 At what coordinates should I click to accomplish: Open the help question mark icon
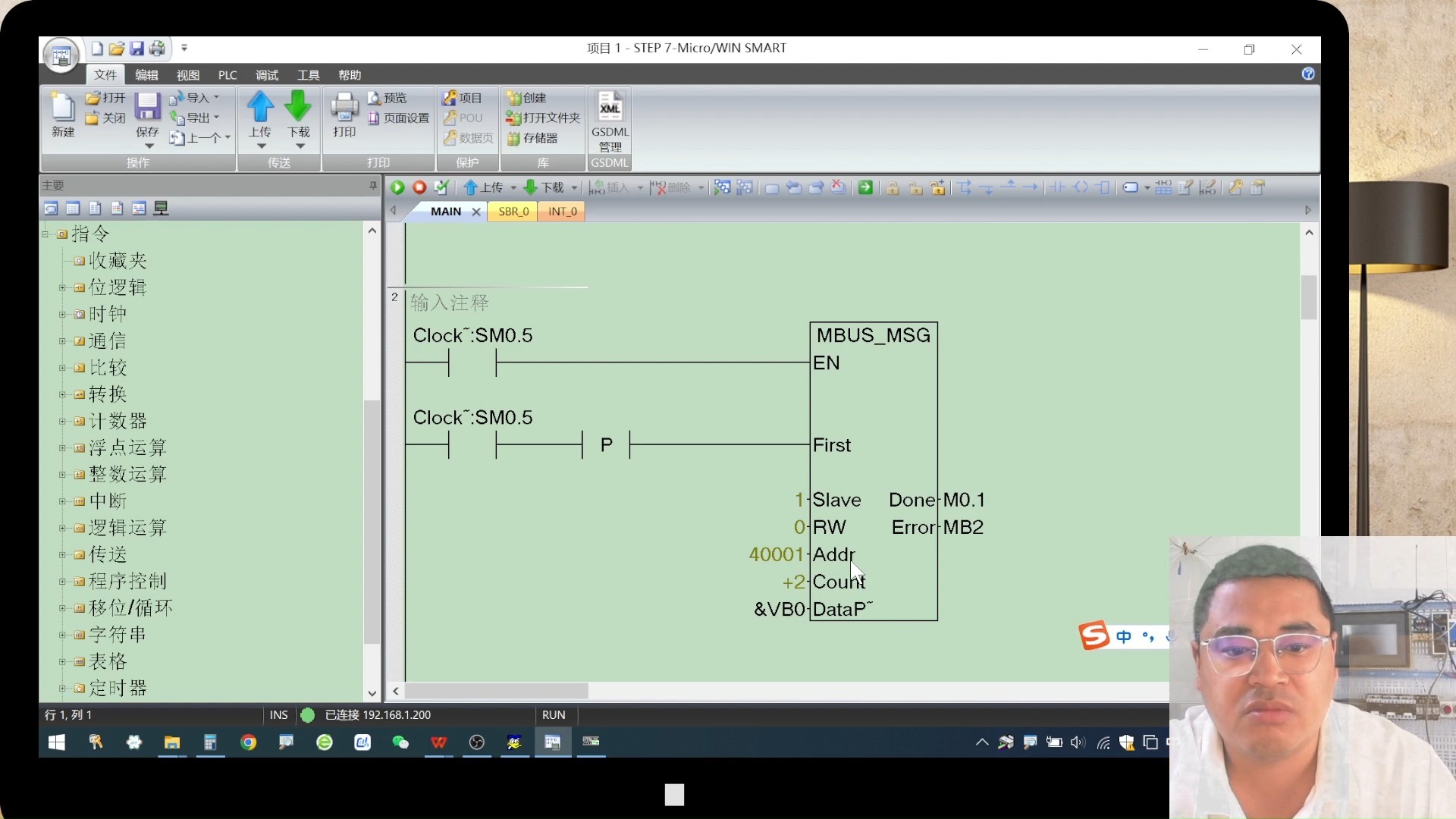(x=1308, y=74)
